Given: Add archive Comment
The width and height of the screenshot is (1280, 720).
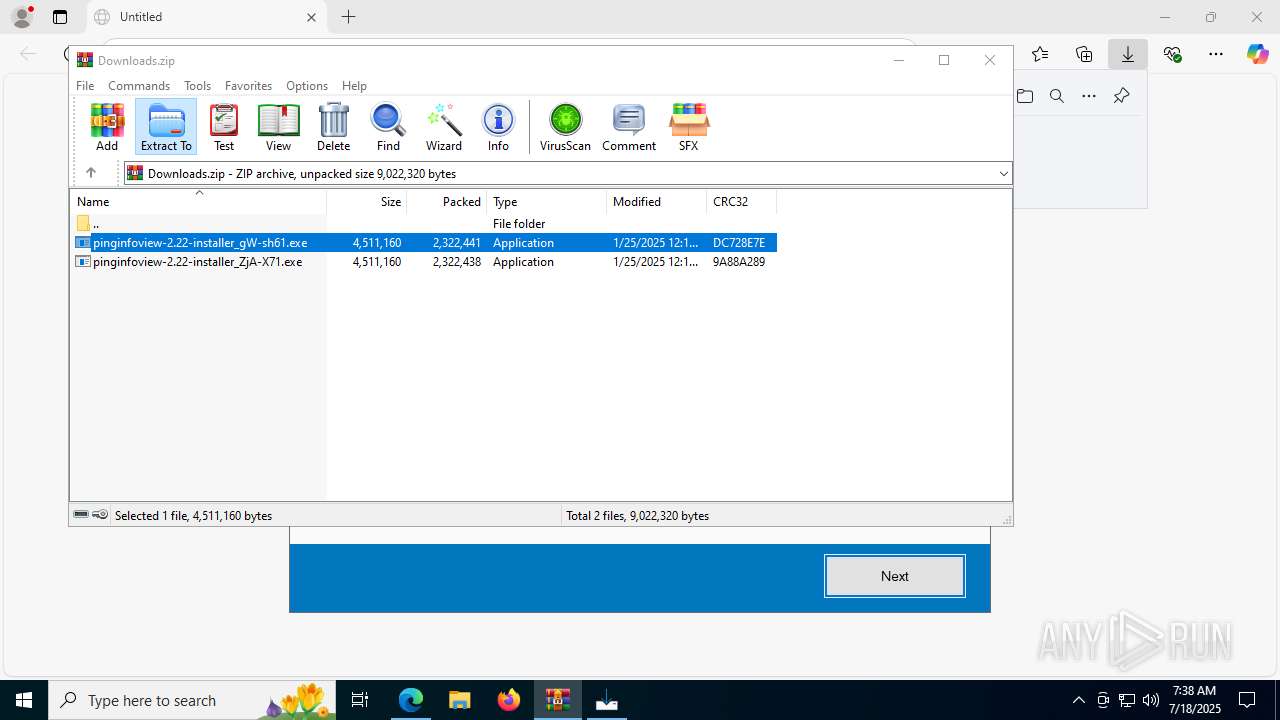Looking at the screenshot, I should coord(629,127).
